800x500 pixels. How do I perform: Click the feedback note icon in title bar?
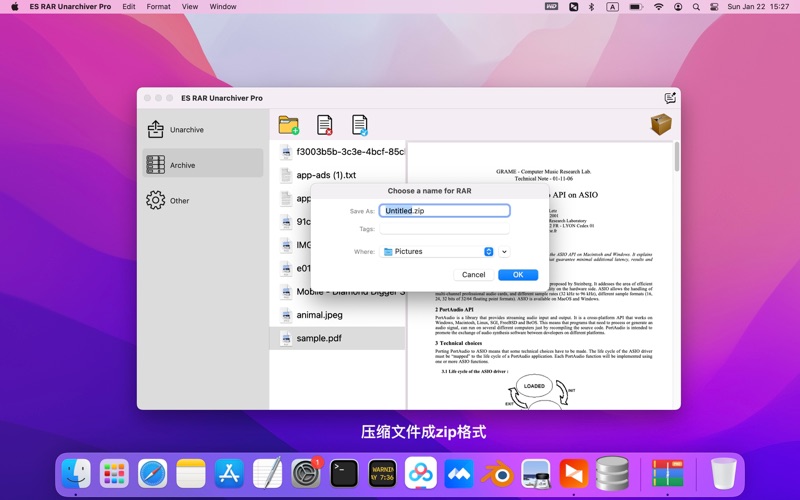tap(670, 98)
